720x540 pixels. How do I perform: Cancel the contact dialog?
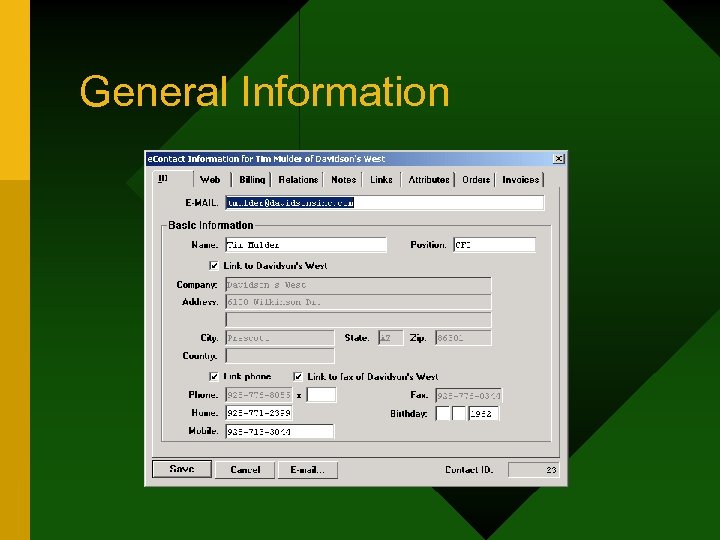(x=245, y=470)
